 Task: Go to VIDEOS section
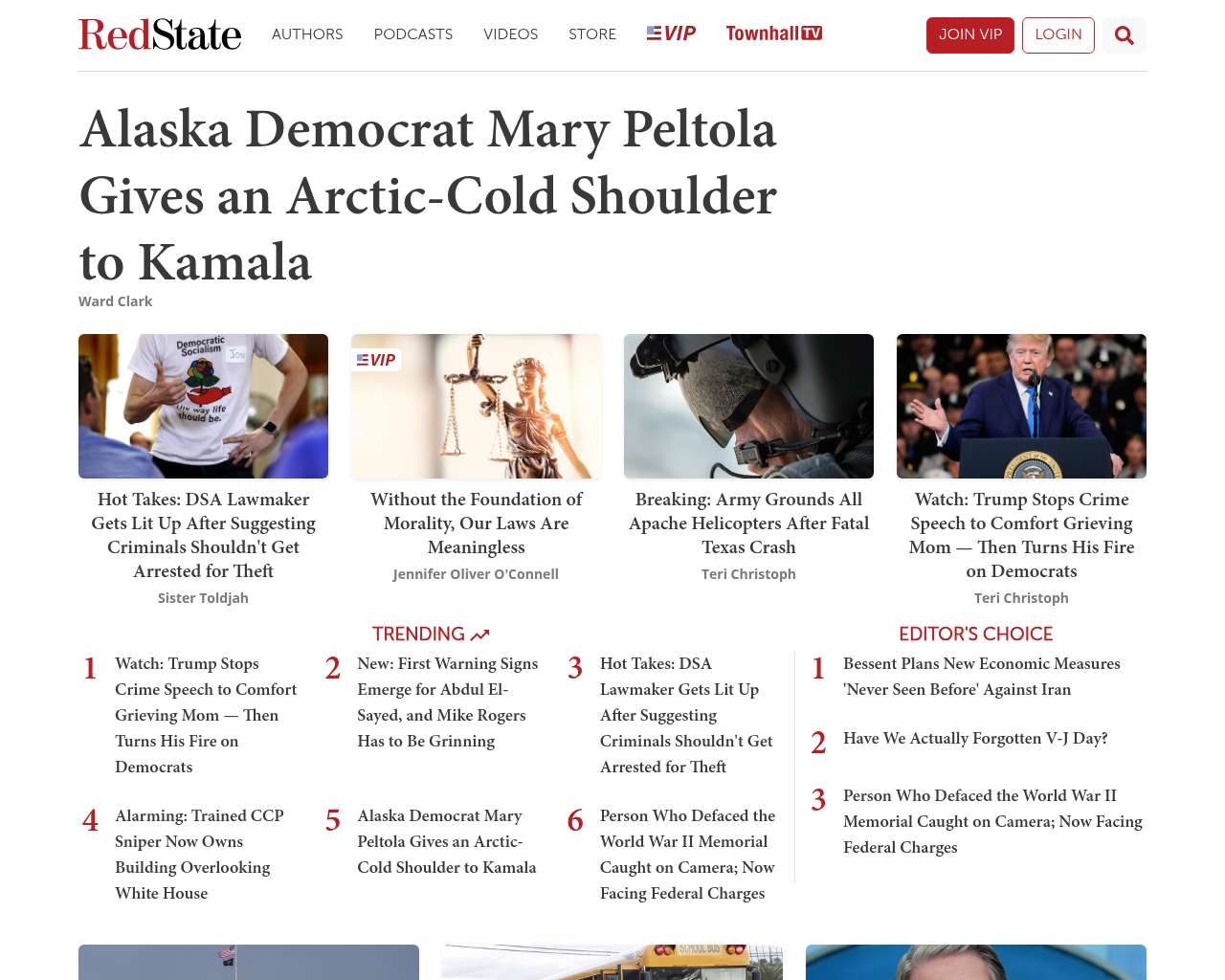click(x=510, y=34)
